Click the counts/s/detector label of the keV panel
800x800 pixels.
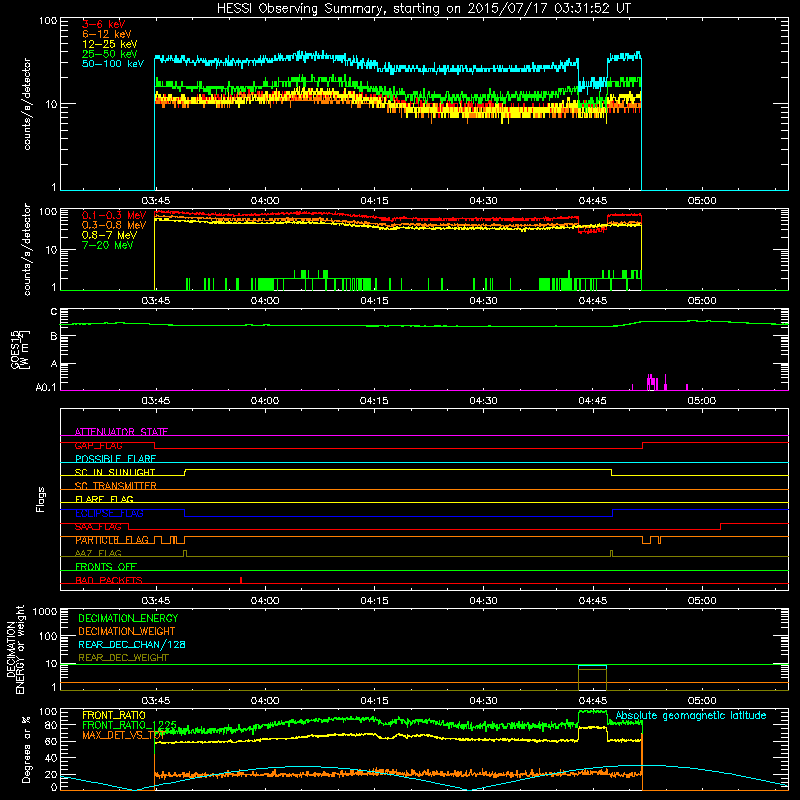pos(27,104)
